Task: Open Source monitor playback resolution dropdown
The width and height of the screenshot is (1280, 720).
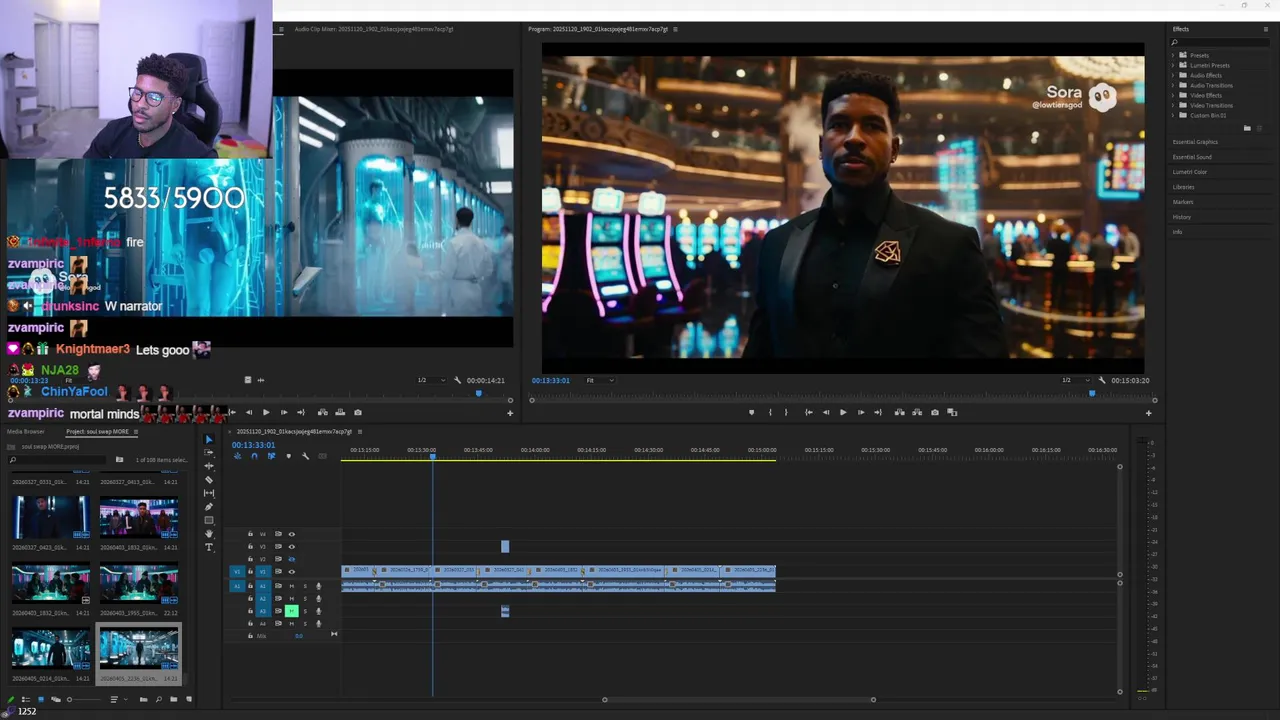Action: pos(432,380)
